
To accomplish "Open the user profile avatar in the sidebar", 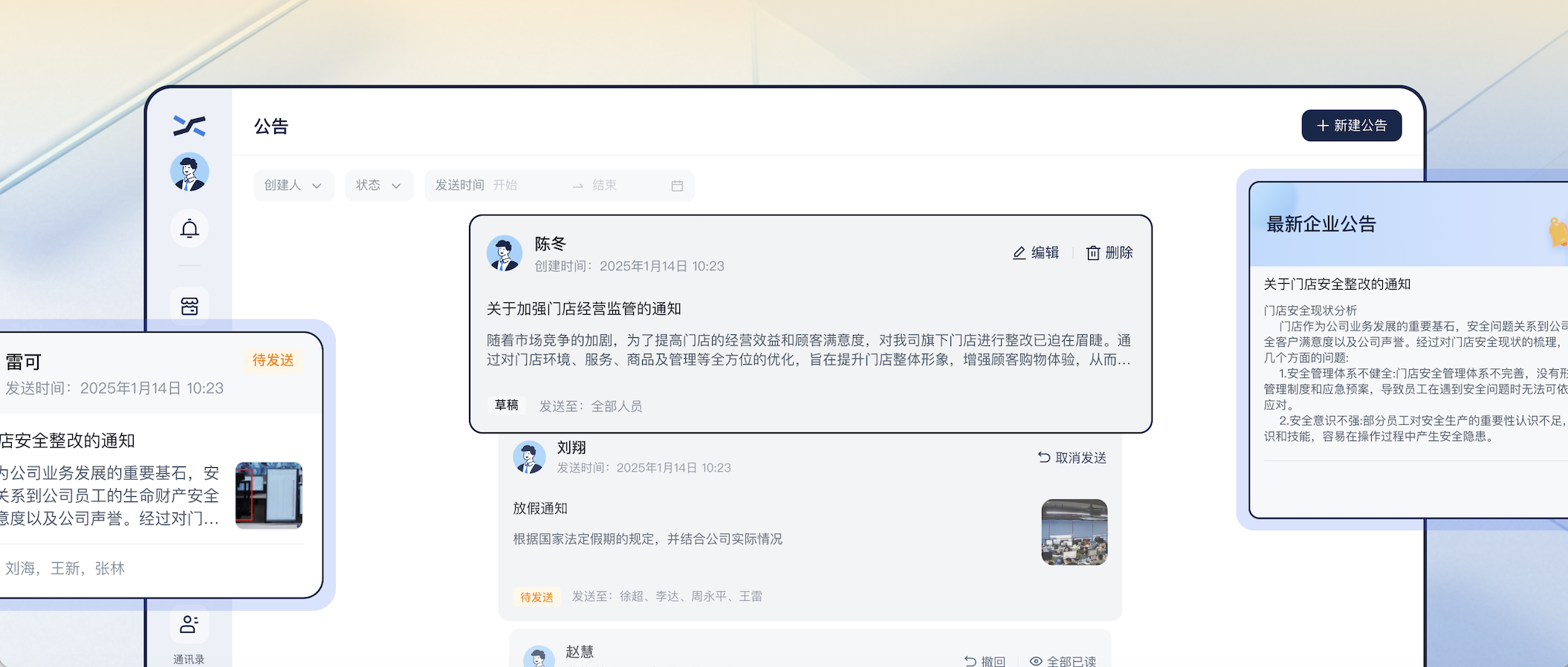I will coord(189,172).
